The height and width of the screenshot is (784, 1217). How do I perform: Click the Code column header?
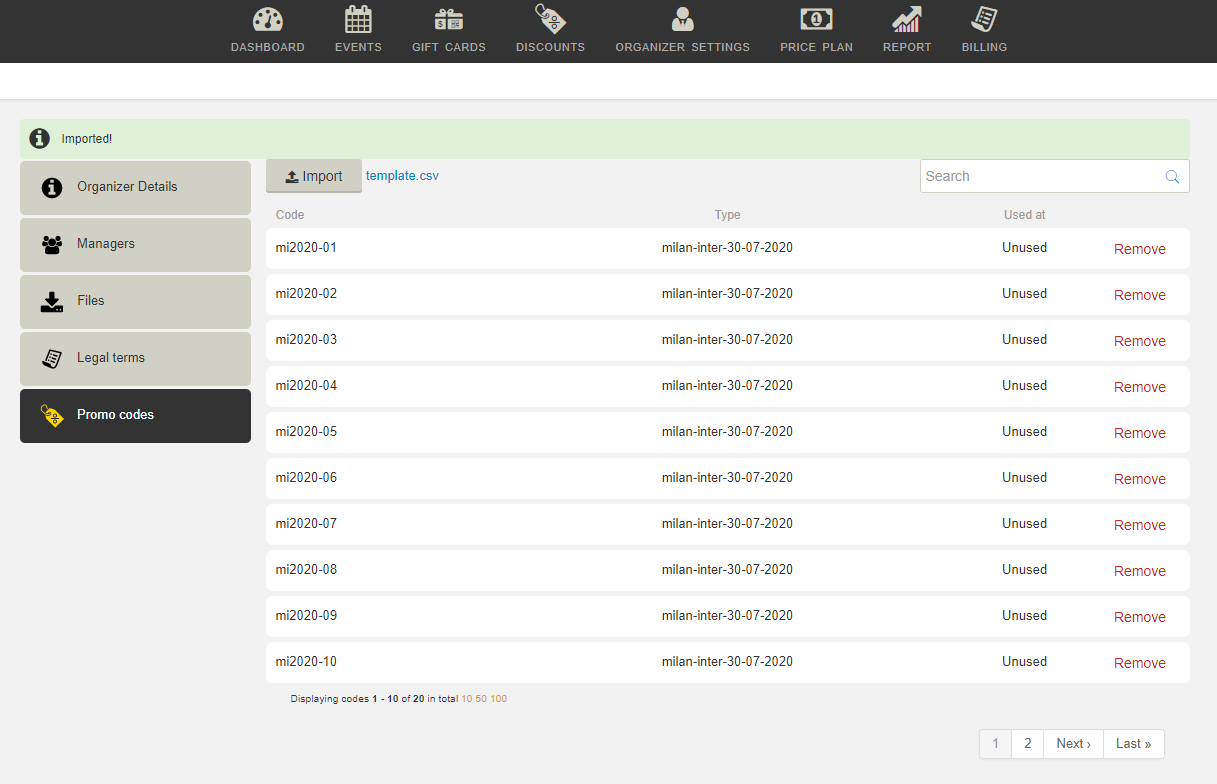click(x=290, y=215)
